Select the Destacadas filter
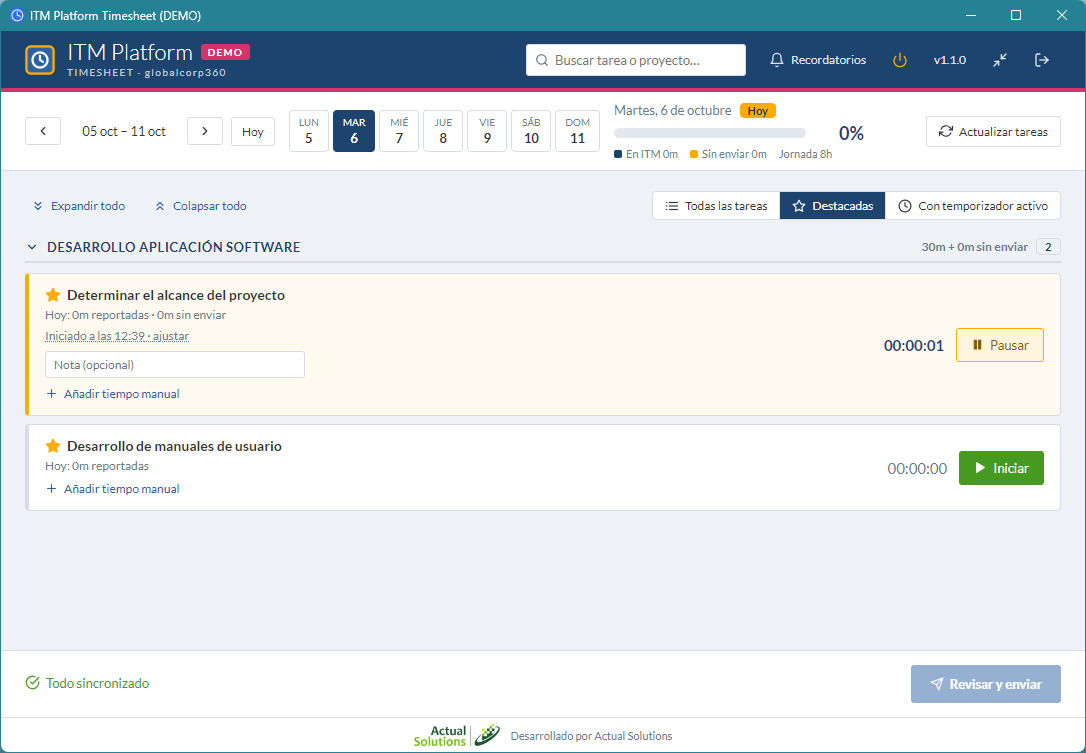 point(833,206)
